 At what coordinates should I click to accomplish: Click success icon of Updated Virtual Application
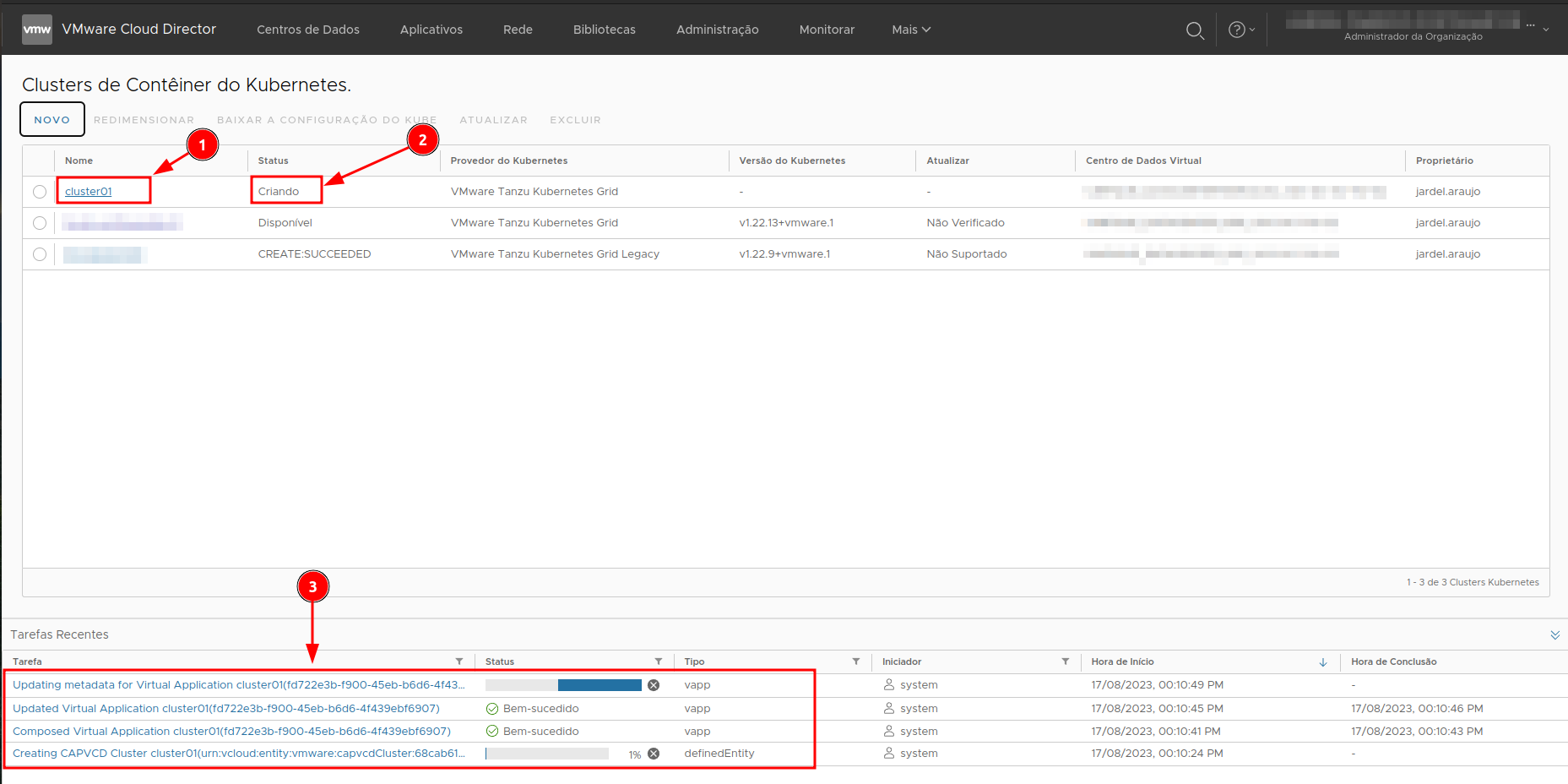point(492,709)
